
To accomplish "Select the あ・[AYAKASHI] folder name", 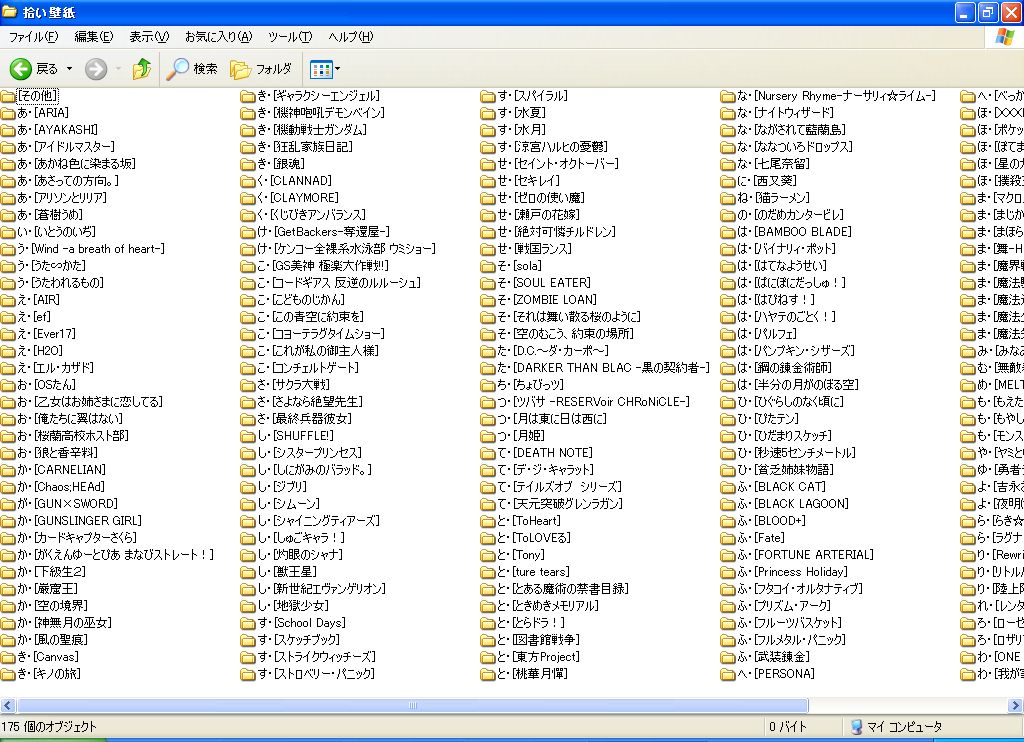I will tap(57, 129).
